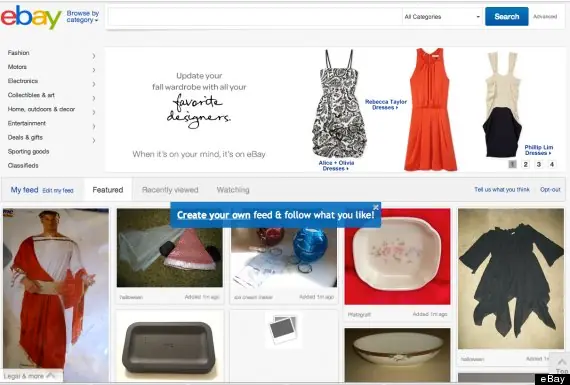
Task: Open the My feed link
Action: coord(24,190)
